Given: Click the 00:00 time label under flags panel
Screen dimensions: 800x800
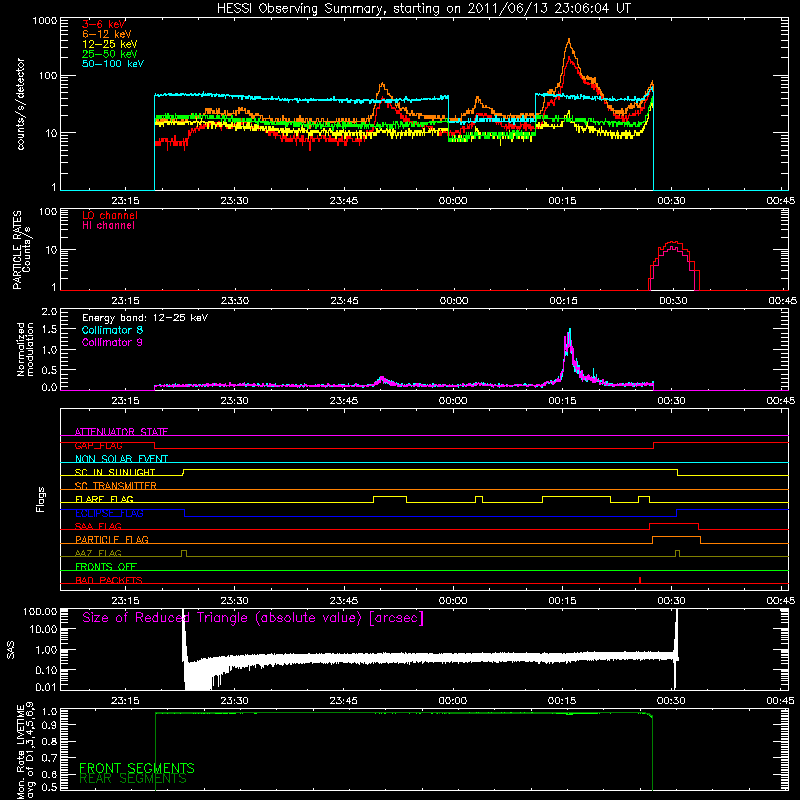Looking at the screenshot, I should point(453,601).
